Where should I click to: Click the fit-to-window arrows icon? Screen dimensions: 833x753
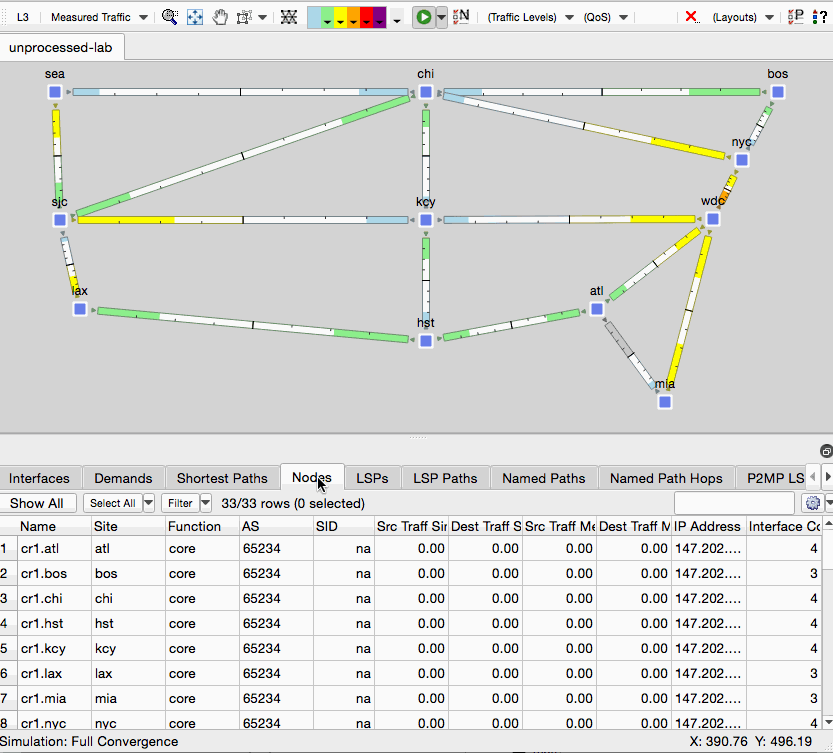[x=195, y=17]
